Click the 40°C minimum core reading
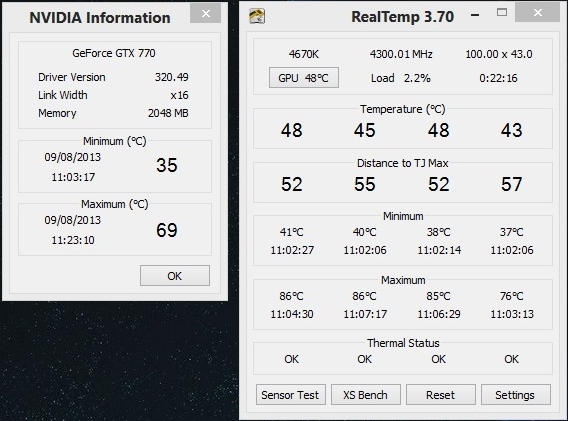This screenshot has height=421, width=568. pyautogui.click(x=364, y=232)
